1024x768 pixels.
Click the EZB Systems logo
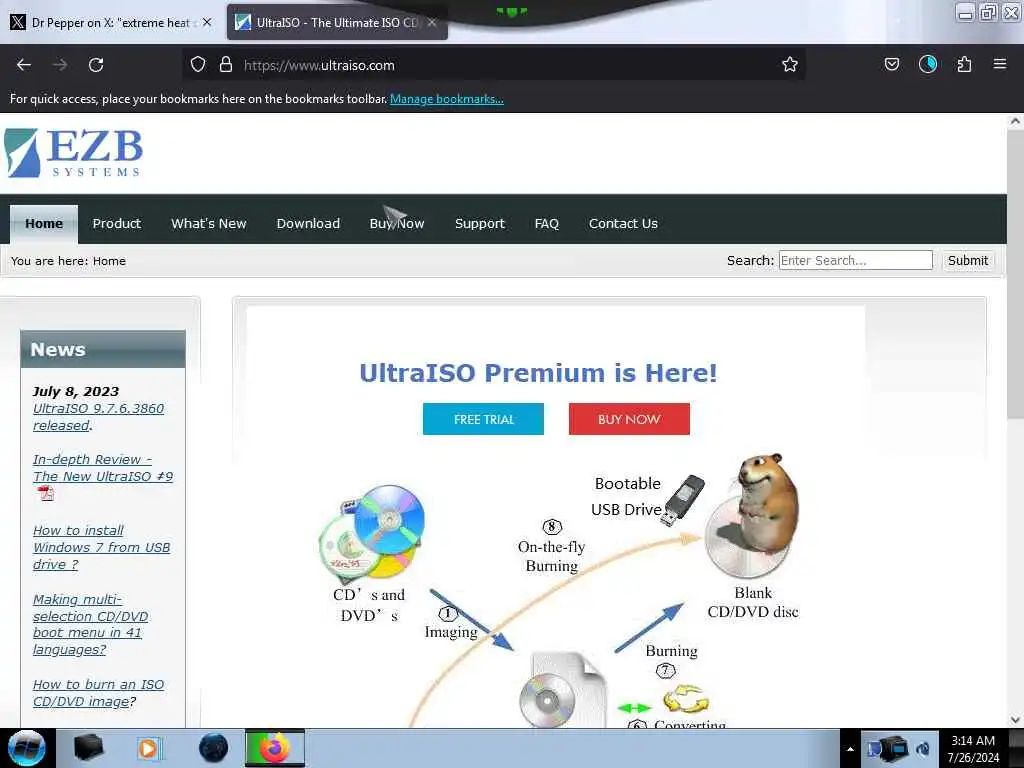(x=73, y=153)
